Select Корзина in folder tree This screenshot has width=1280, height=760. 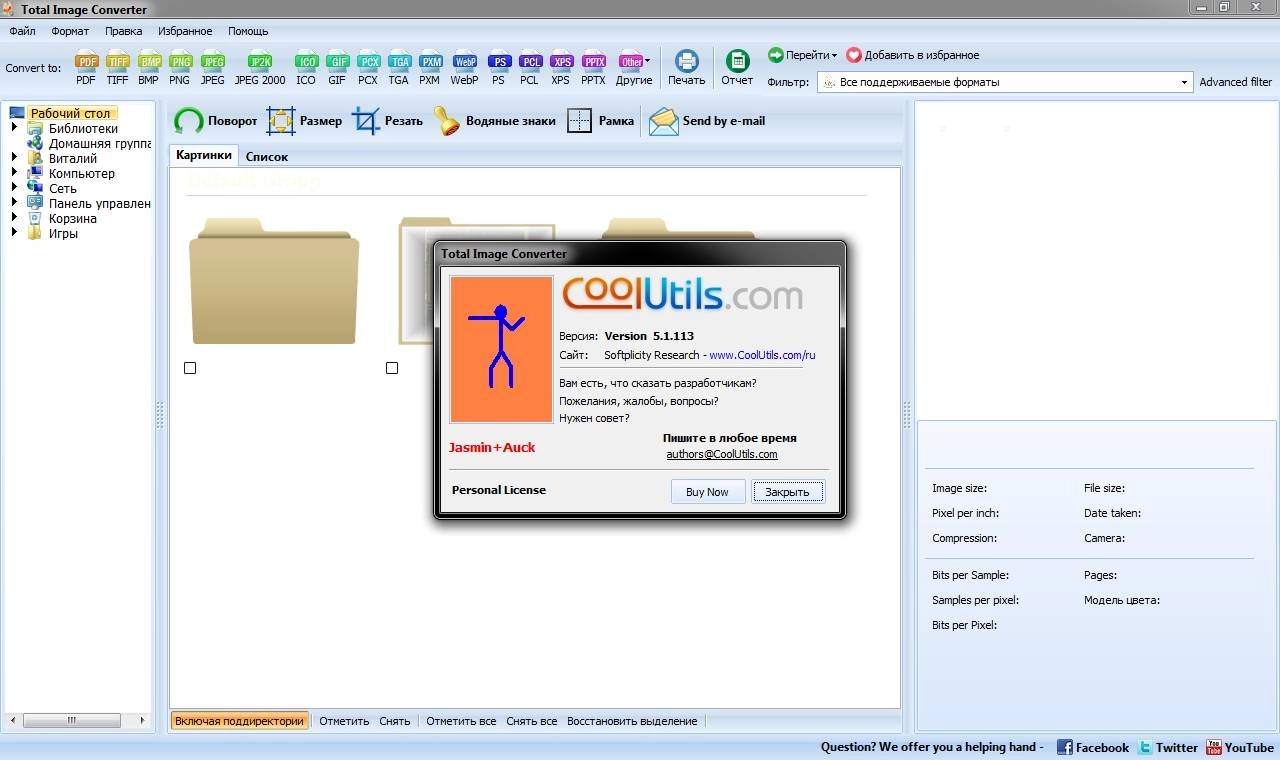(x=73, y=218)
